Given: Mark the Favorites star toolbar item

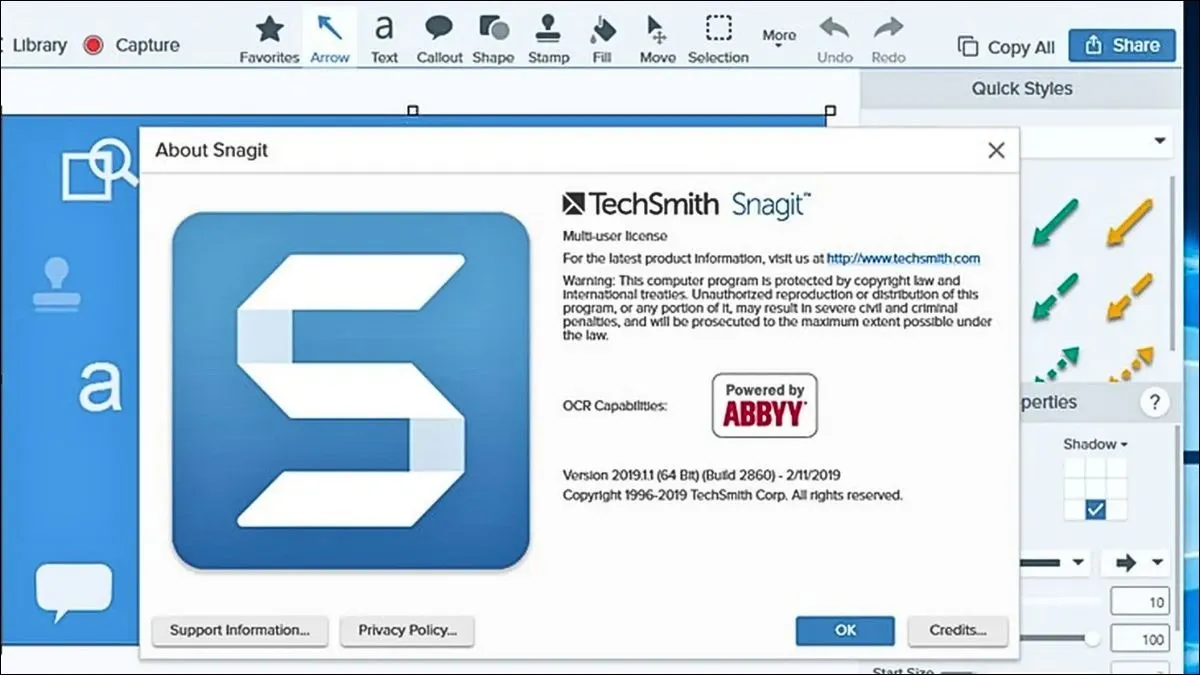Looking at the screenshot, I should point(268,37).
